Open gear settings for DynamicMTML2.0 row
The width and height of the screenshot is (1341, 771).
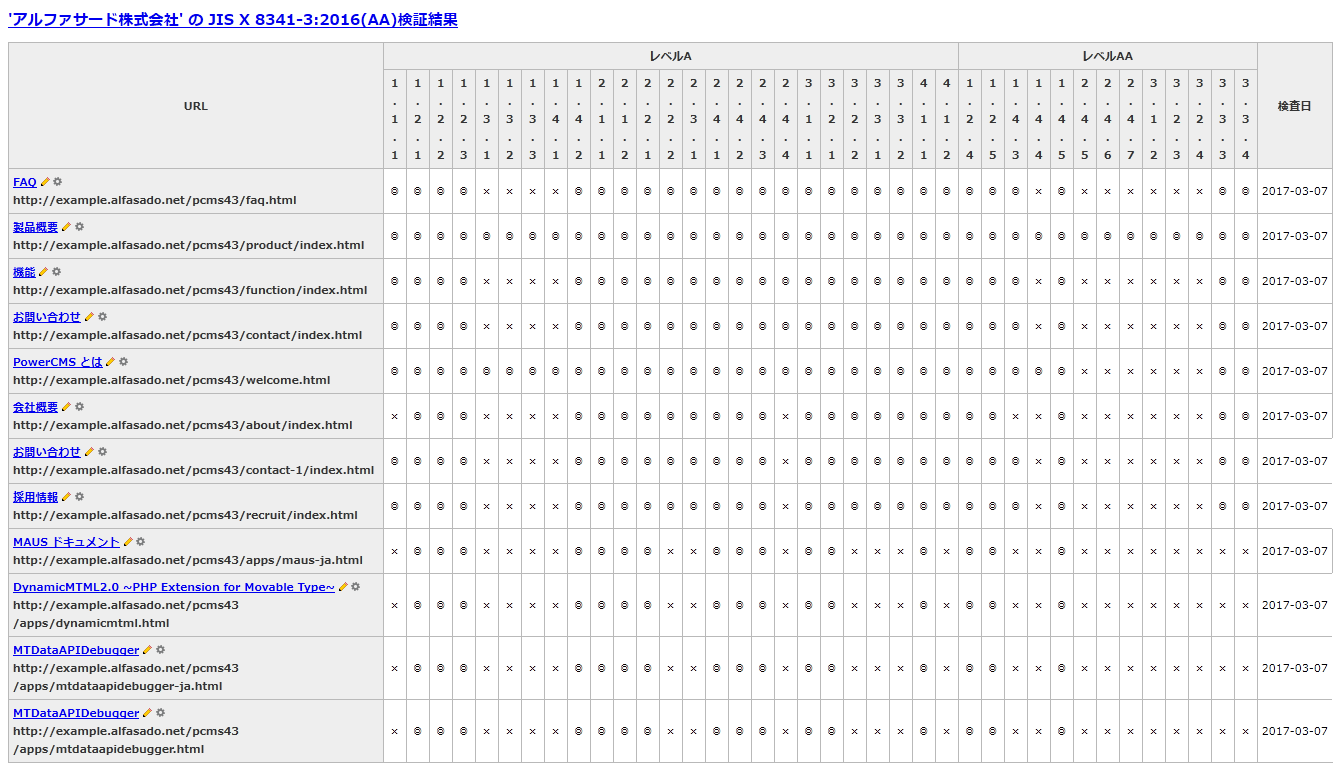coord(354,587)
